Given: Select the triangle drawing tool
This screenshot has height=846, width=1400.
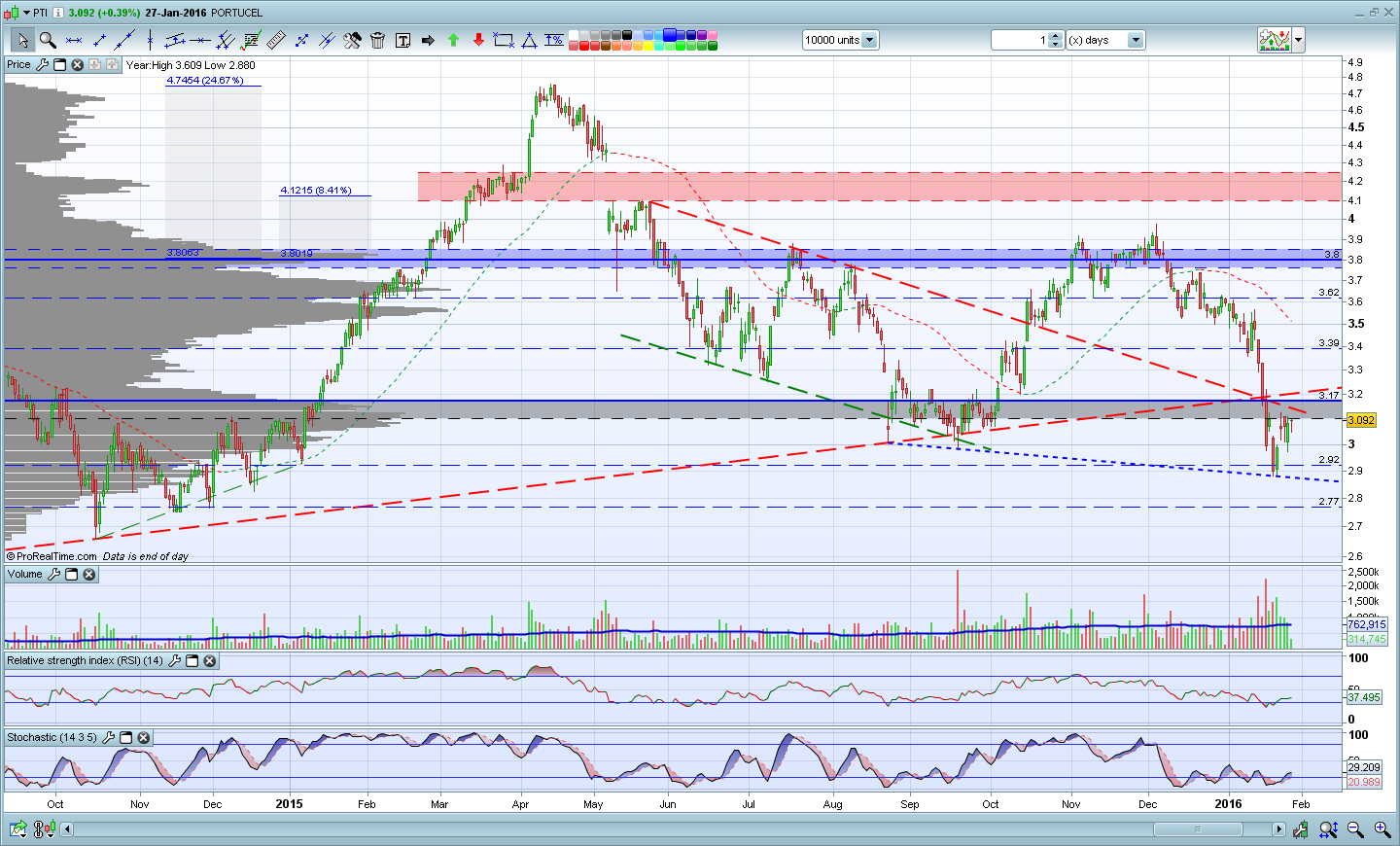Looking at the screenshot, I should tap(529, 40).
